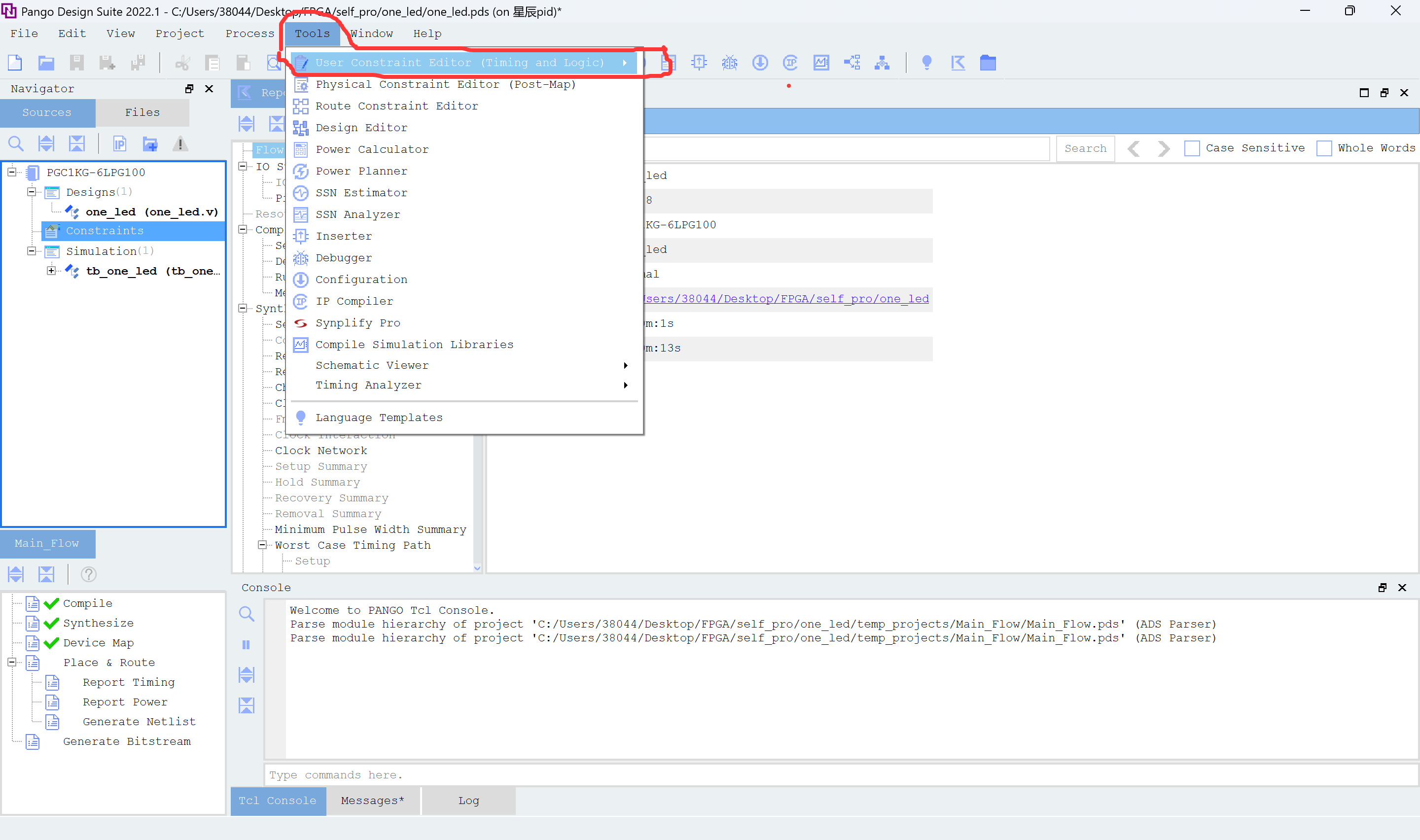The height and width of the screenshot is (840, 1420).
Task: Click the Navigator search magnifier icon
Action: pos(16,144)
